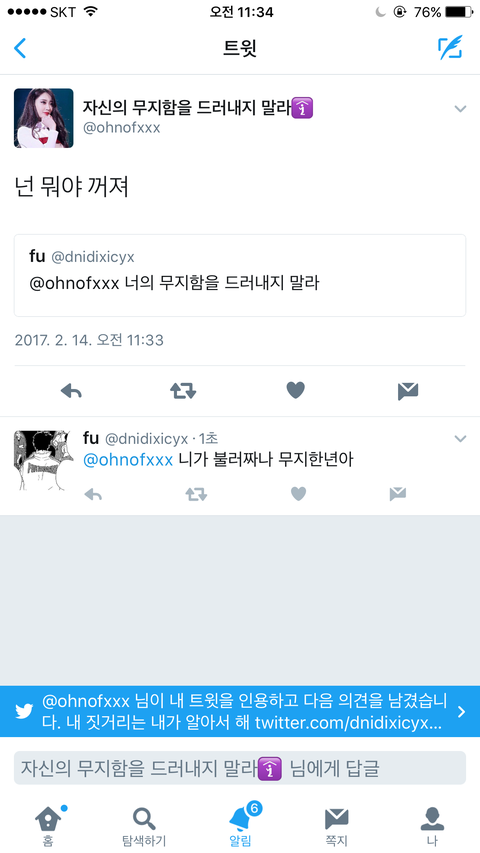Open the quoted tweet from @dnidixicyx

(x=240, y=275)
